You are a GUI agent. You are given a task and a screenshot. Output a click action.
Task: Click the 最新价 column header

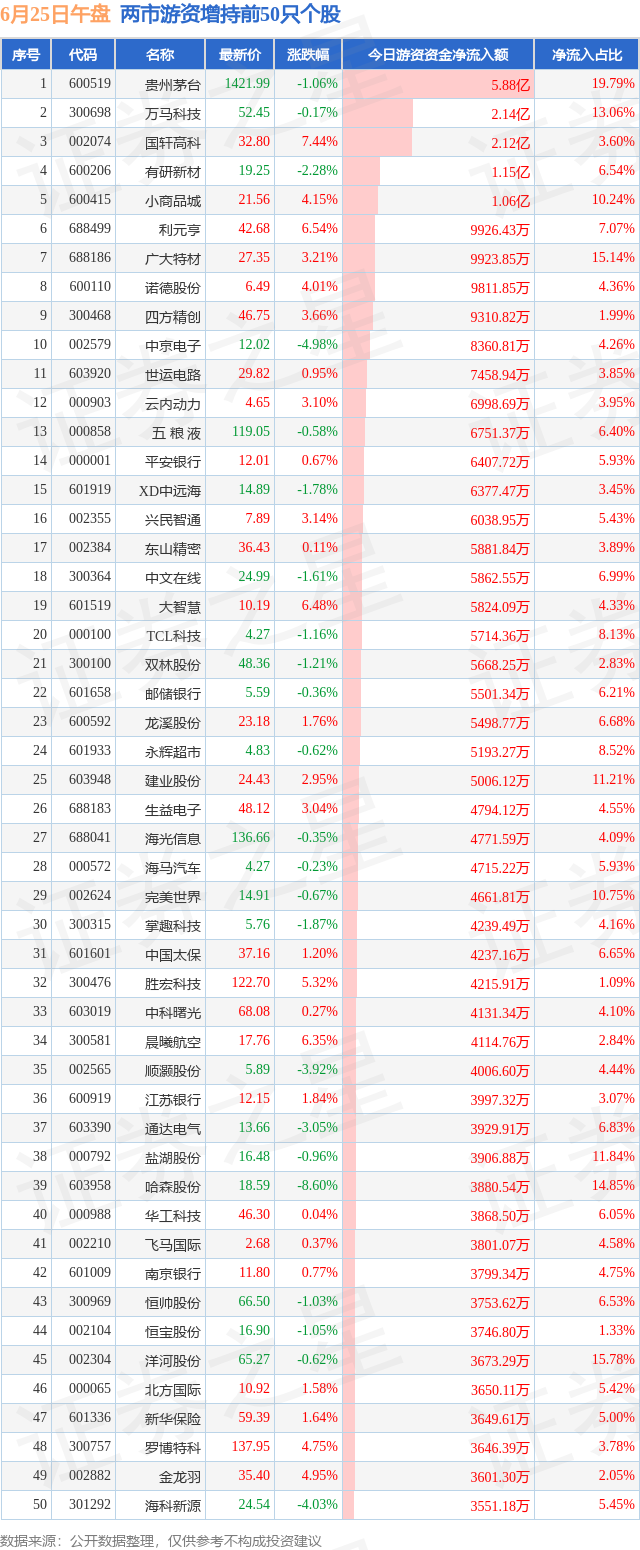pos(240,55)
